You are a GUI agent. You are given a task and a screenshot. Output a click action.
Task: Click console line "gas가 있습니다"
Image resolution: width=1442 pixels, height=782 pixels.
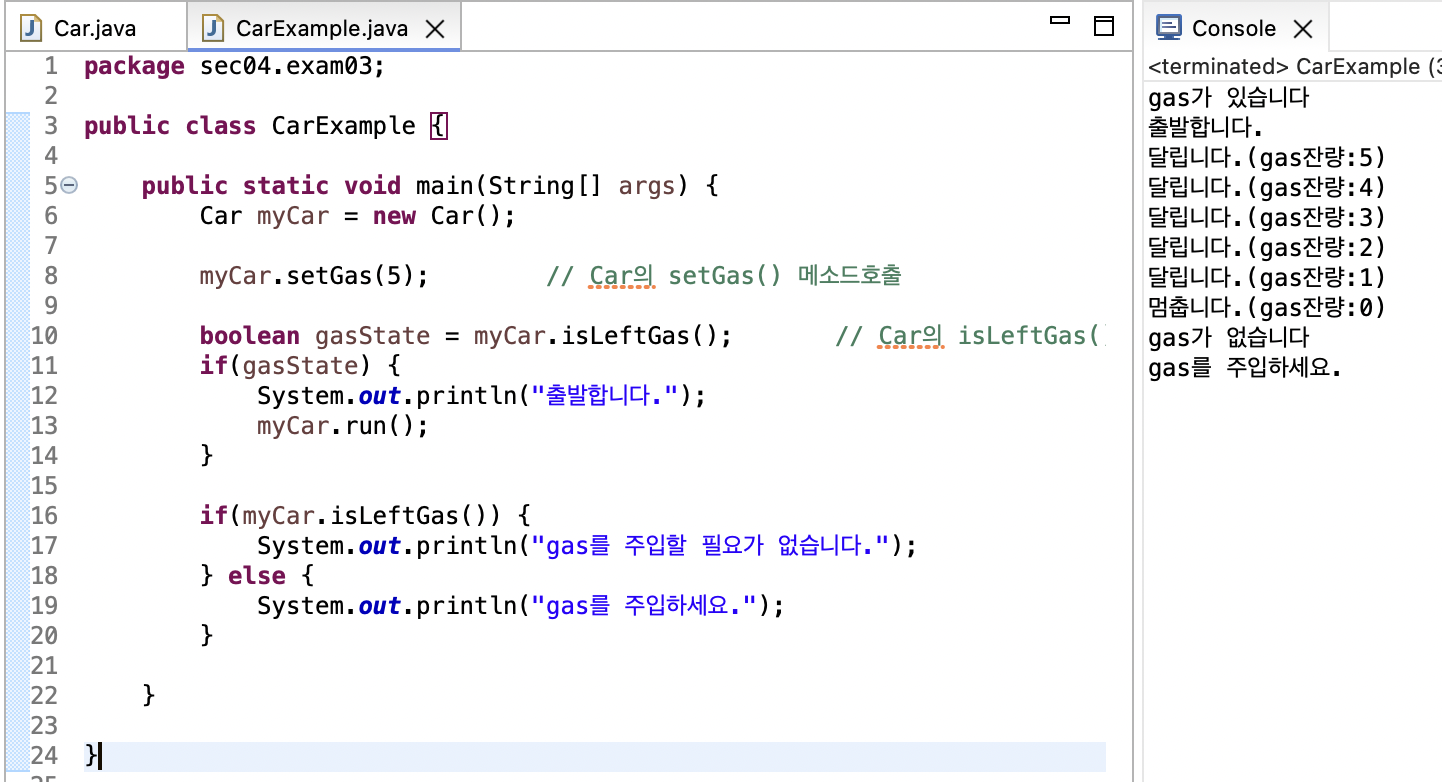(1228, 98)
